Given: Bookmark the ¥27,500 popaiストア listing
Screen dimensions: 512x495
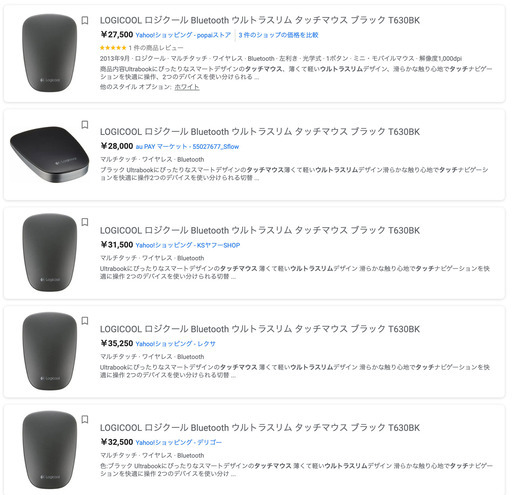Looking at the screenshot, I should point(85,20).
